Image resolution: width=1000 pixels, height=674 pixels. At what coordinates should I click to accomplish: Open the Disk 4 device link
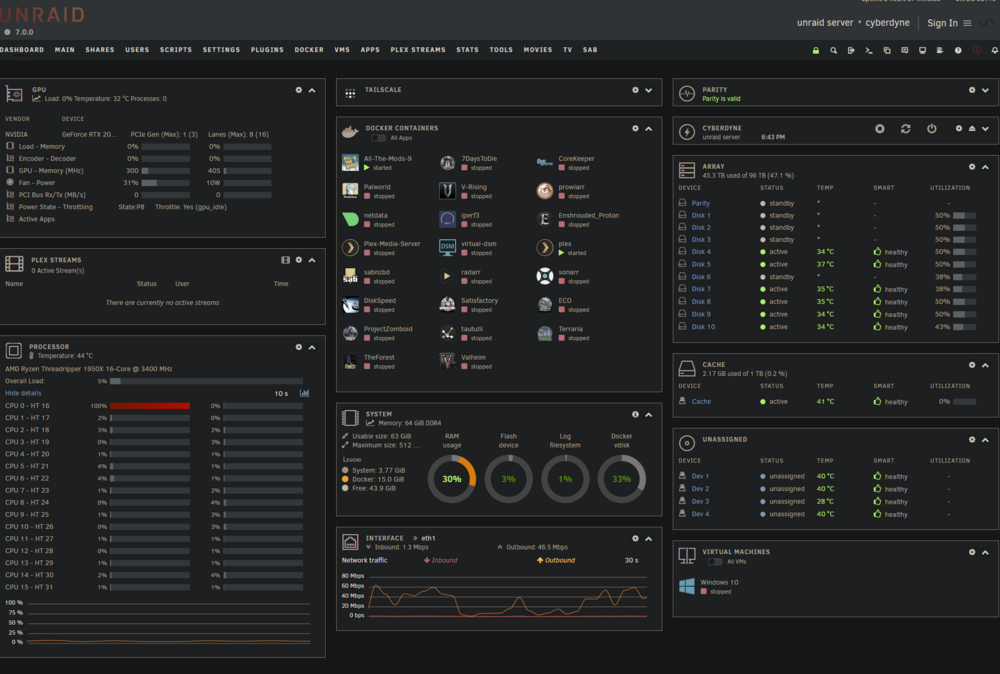(x=701, y=252)
